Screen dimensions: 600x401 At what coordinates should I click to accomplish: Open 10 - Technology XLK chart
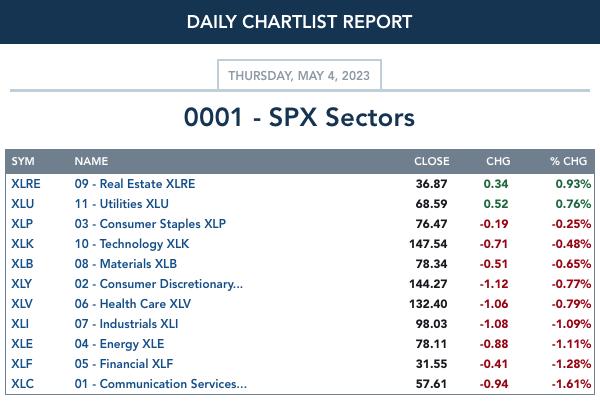point(132,244)
